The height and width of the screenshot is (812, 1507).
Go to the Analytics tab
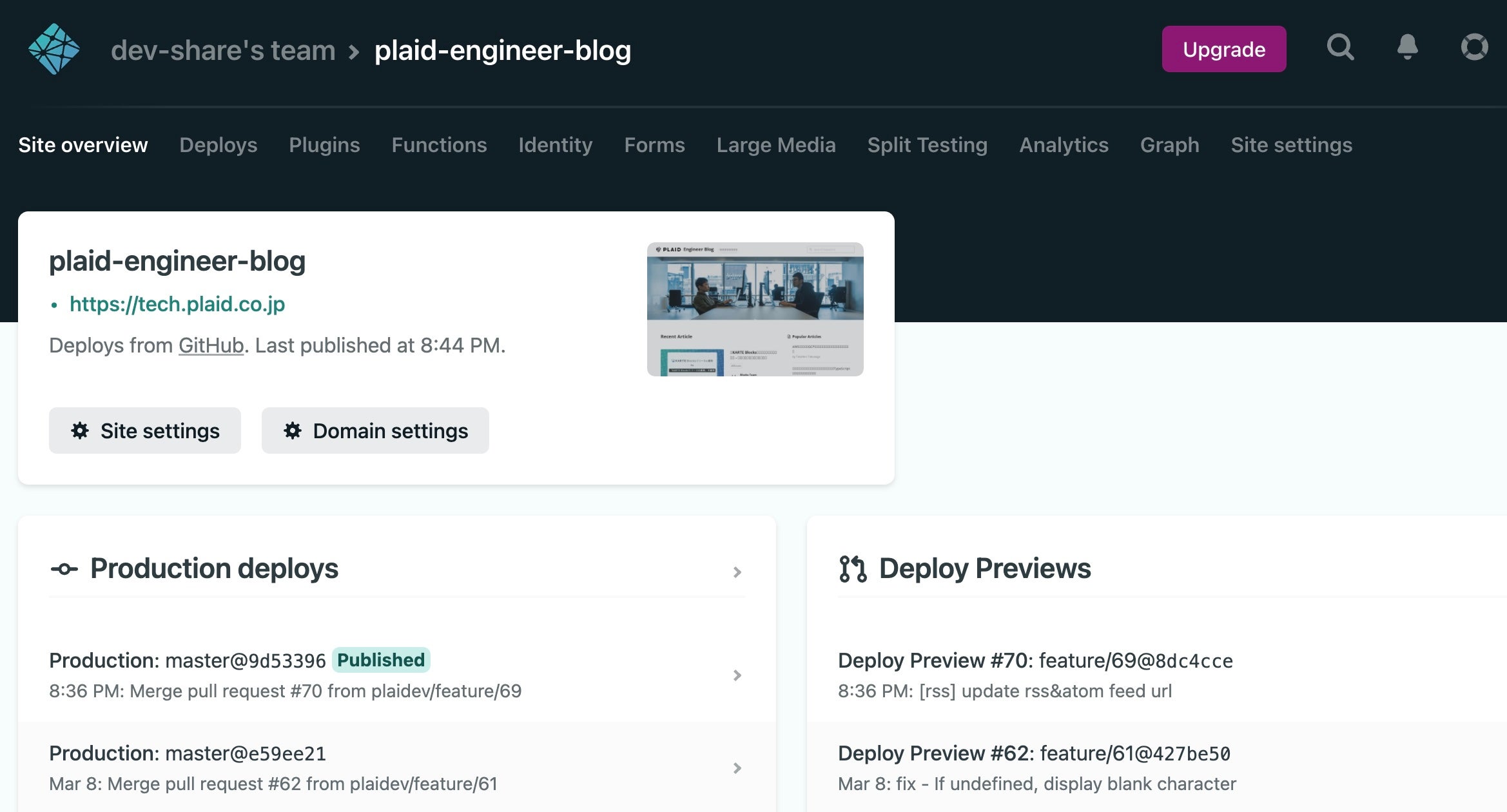tap(1064, 145)
